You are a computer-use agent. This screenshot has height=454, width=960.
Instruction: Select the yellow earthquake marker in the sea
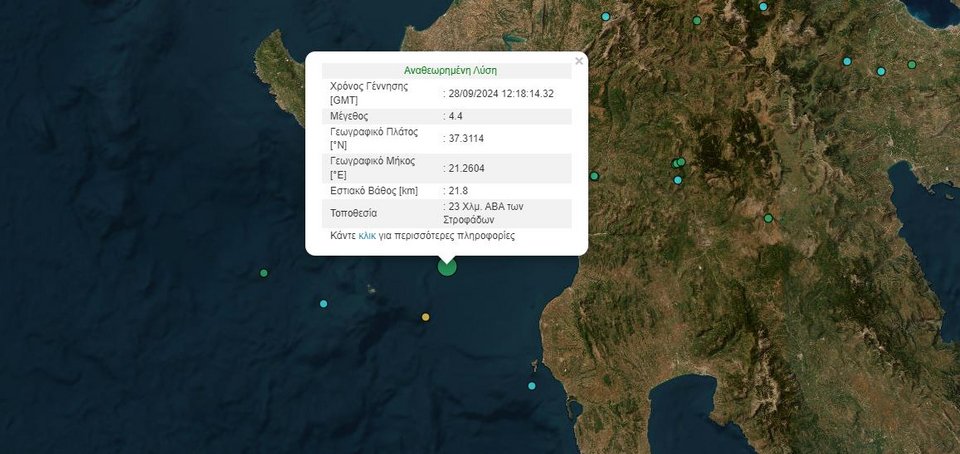(426, 317)
